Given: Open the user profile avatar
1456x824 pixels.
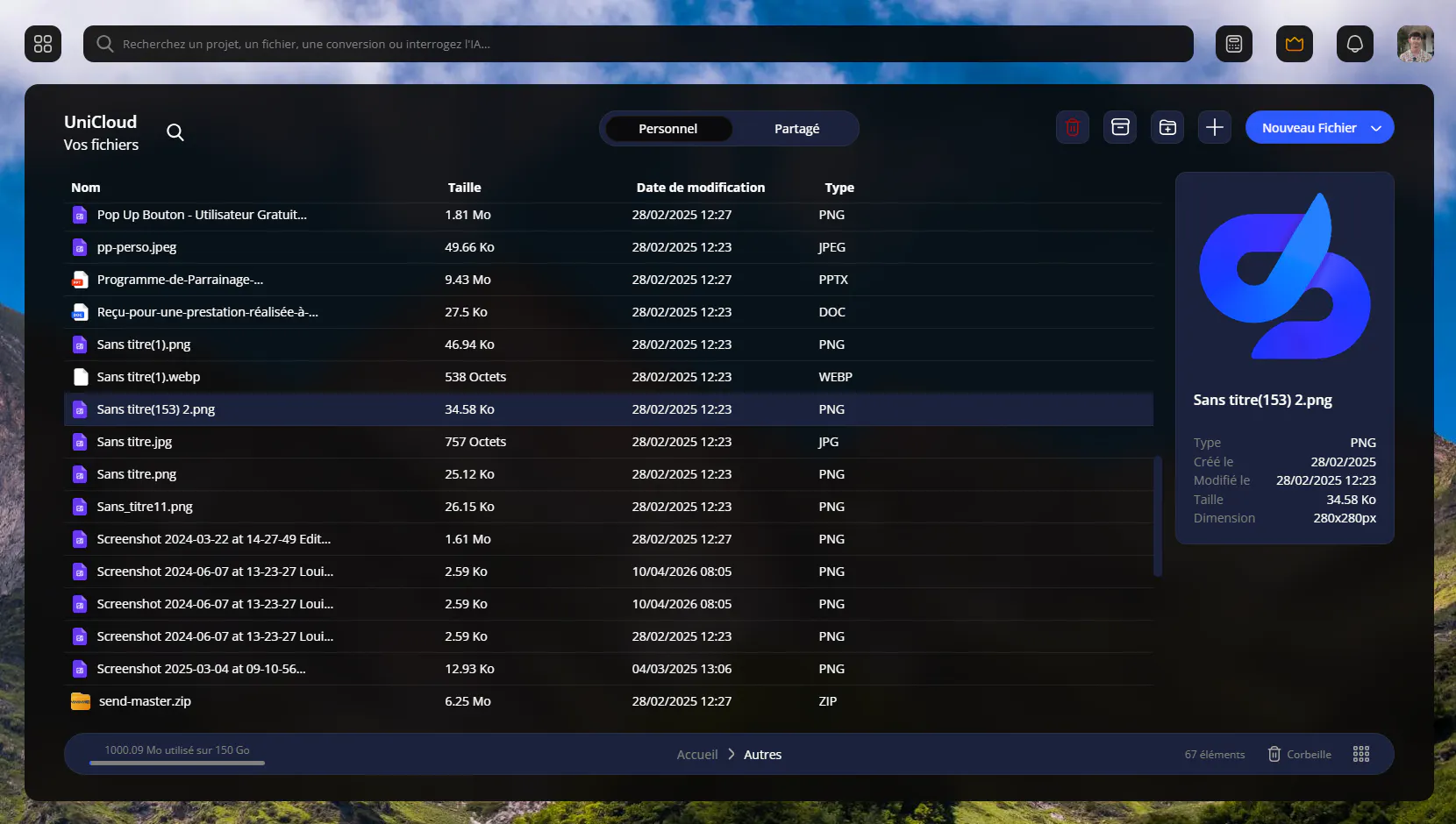Looking at the screenshot, I should (1416, 44).
